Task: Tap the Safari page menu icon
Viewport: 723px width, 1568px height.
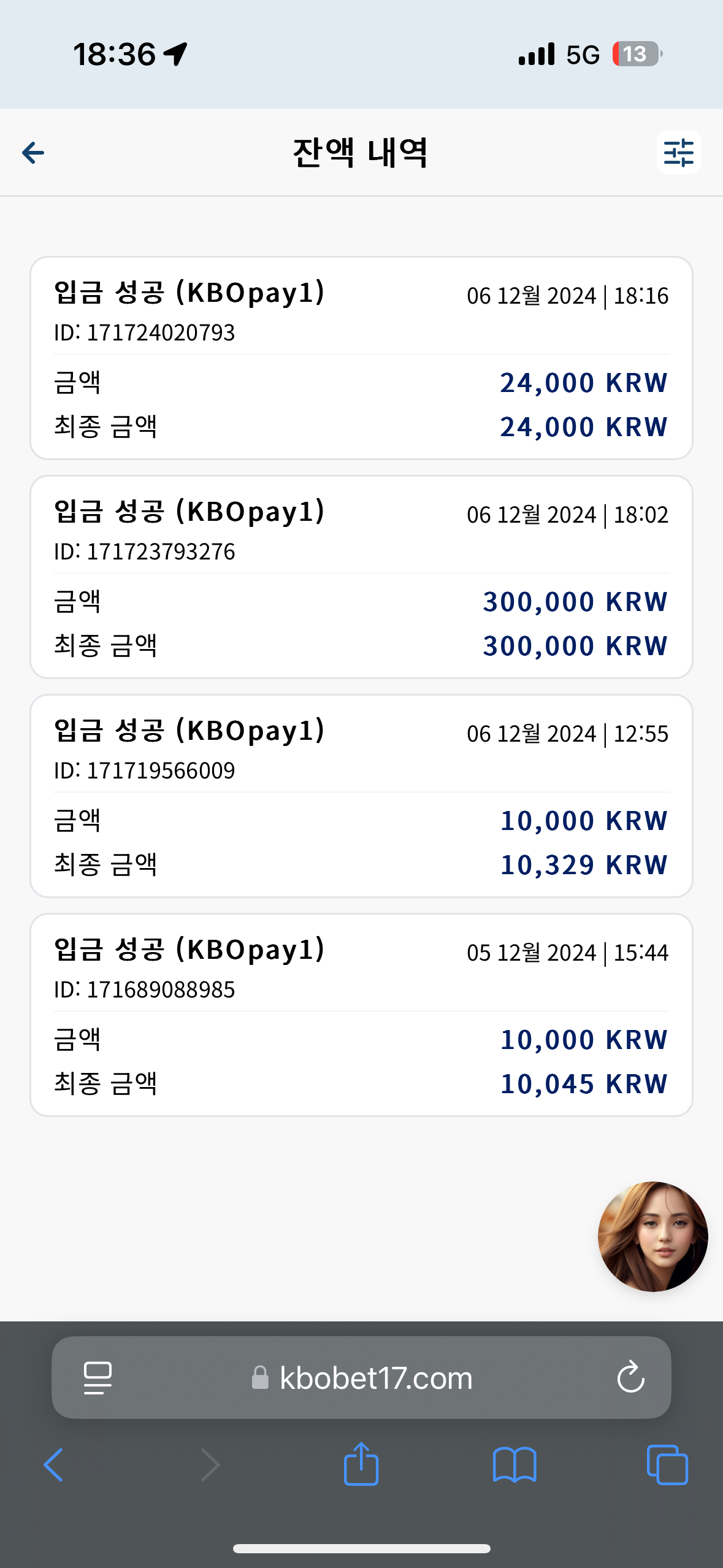Action: [x=98, y=1378]
